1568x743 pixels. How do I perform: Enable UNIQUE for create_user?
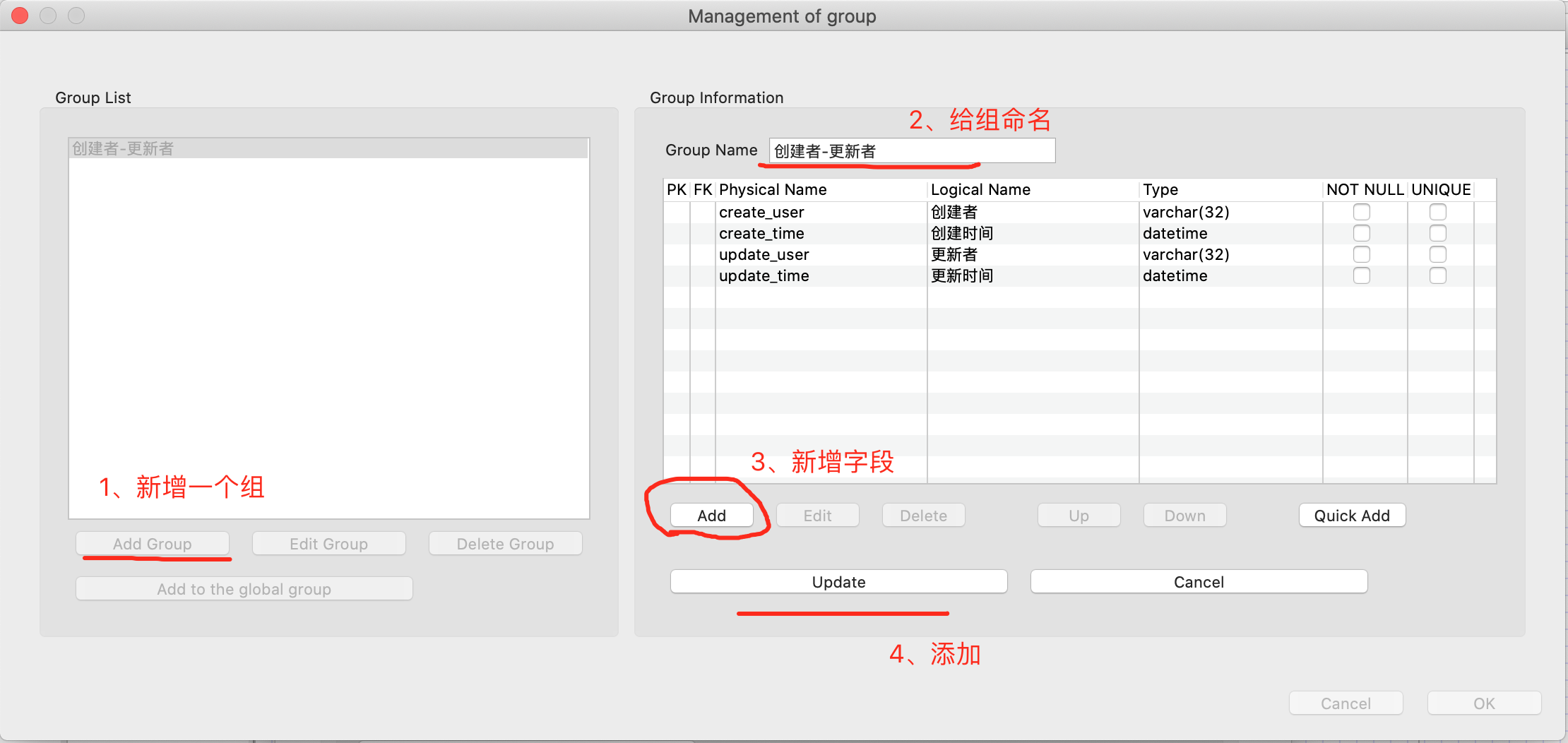pos(1438,212)
